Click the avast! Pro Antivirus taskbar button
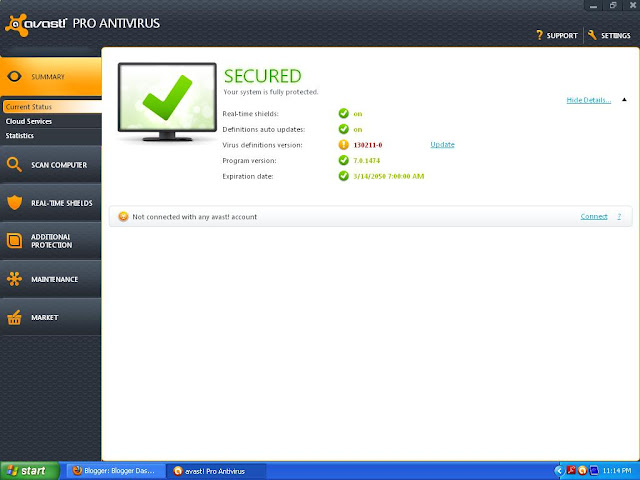This screenshot has height=480, width=640. pos(217,471)
